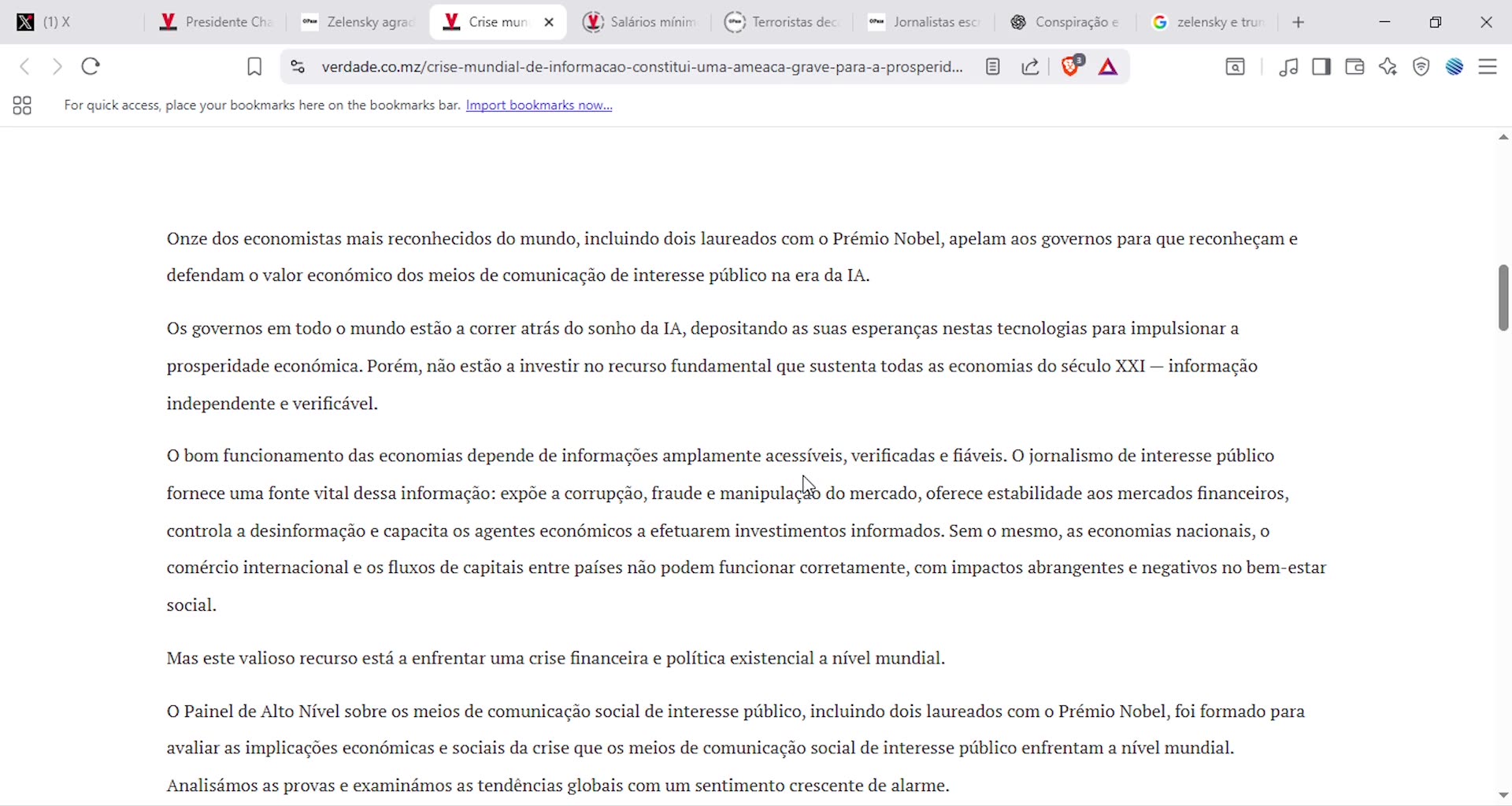Viewport: 1512px width, 806px height.
Task: Click the boxed magnifier icon left of music note
Action: pyautogui.click(x=1236, y=68)
